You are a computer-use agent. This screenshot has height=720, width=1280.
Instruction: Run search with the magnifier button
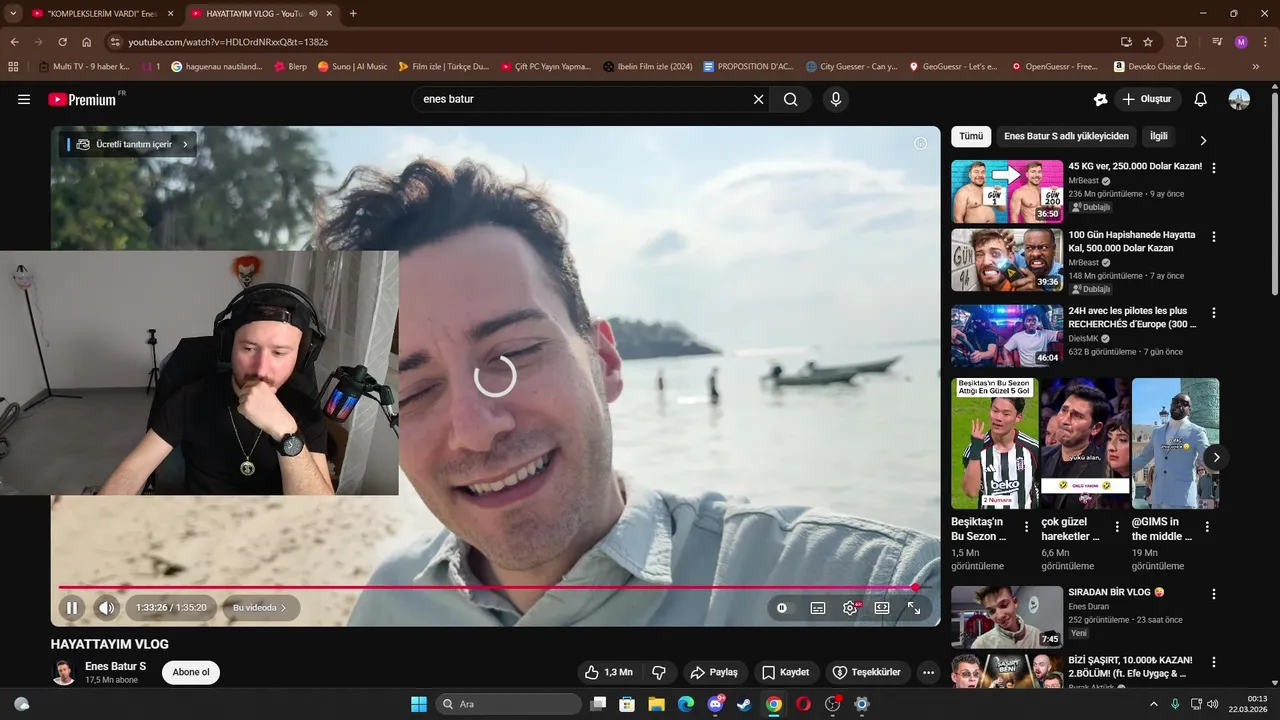[x=790, y=99]
